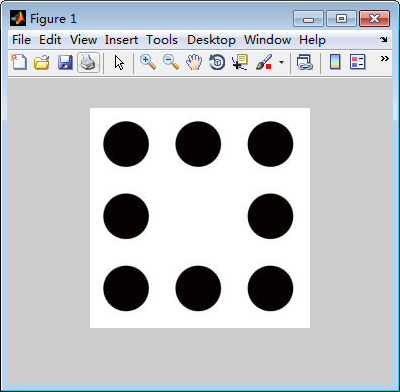Open the Insert menu
The width and height of the screenshot is (400, 392).
[121, 40]
